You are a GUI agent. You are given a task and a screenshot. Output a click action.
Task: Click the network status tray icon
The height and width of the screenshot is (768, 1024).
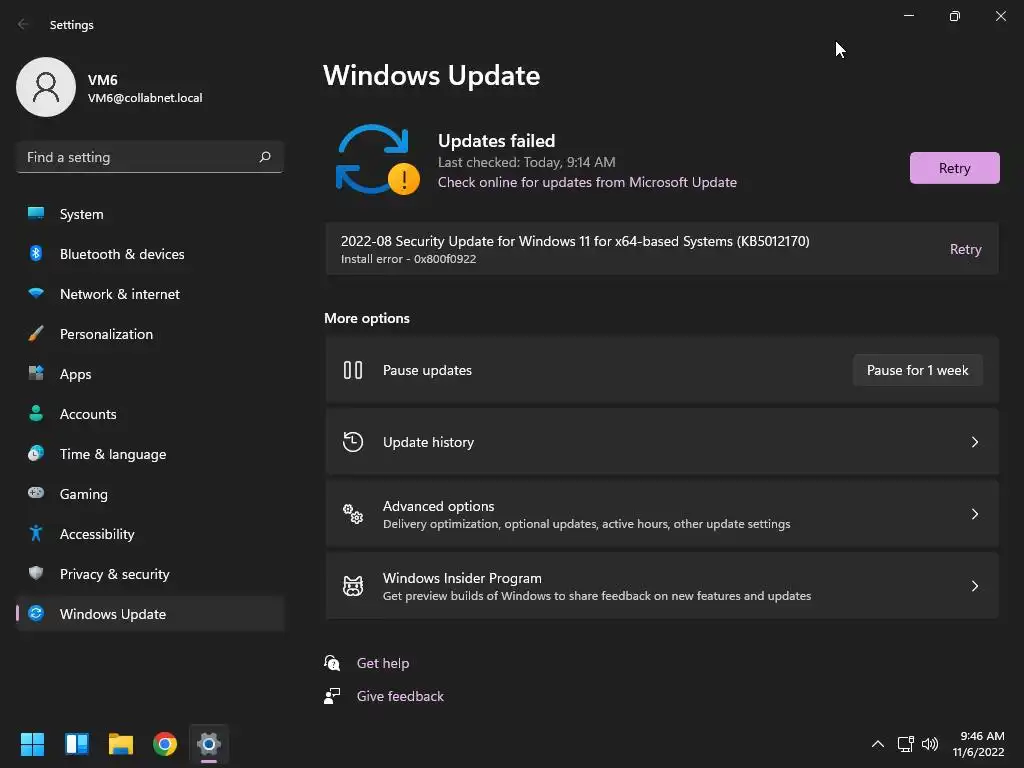coord(905,744)
